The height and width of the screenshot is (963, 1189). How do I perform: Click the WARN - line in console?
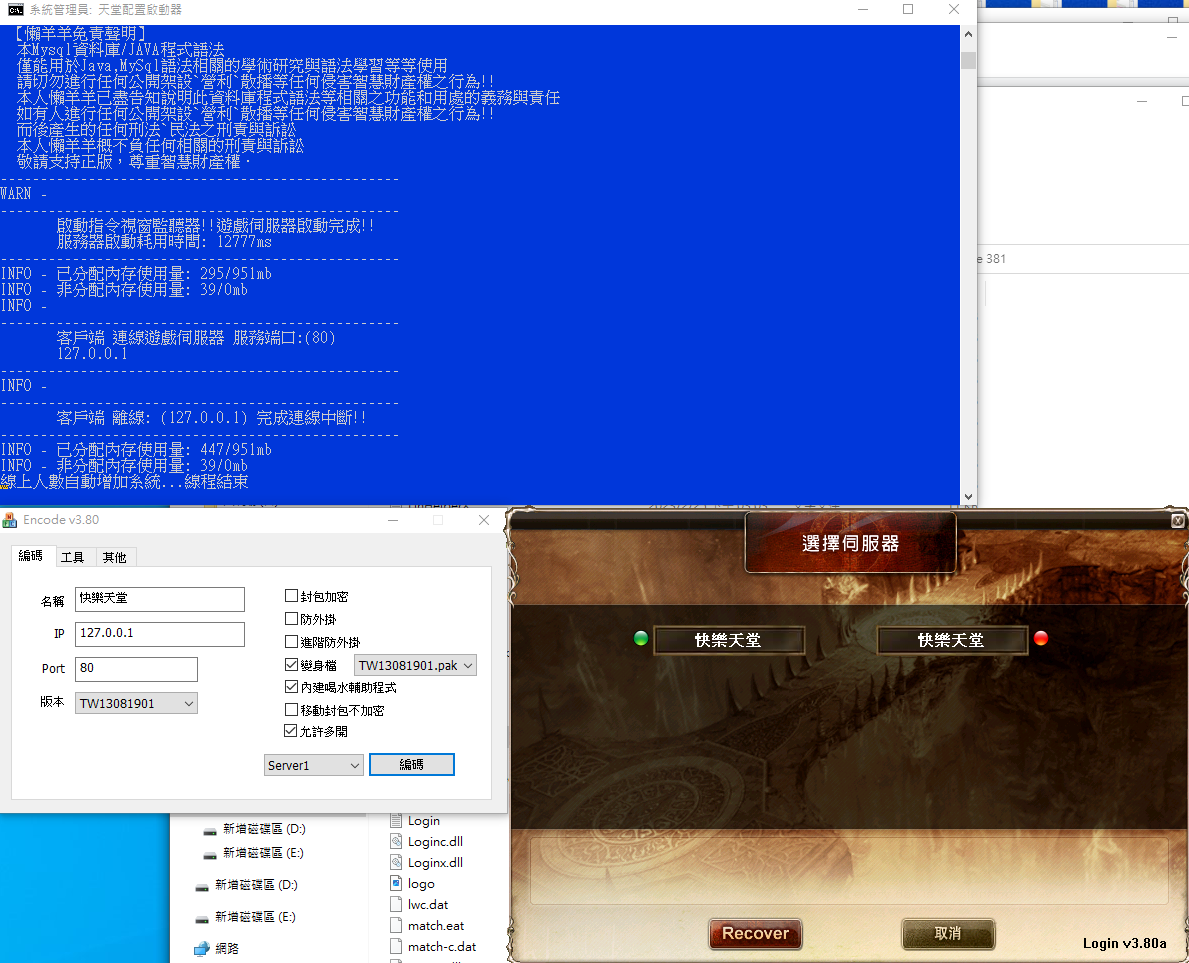coord(24,194)
